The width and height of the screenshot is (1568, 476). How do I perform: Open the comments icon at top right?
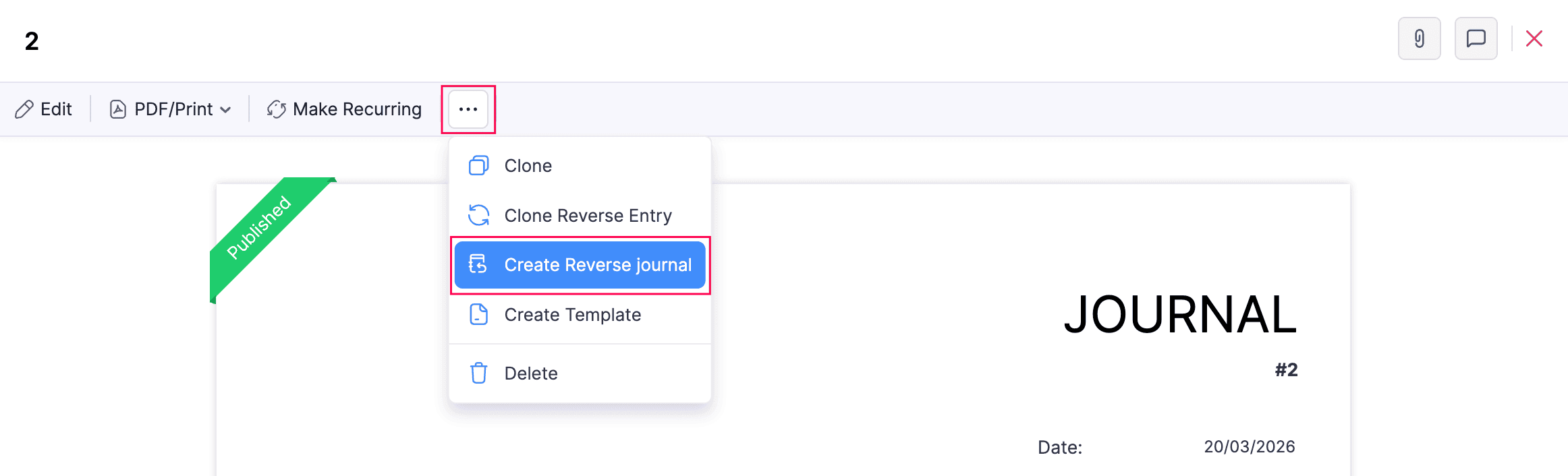1476,38
